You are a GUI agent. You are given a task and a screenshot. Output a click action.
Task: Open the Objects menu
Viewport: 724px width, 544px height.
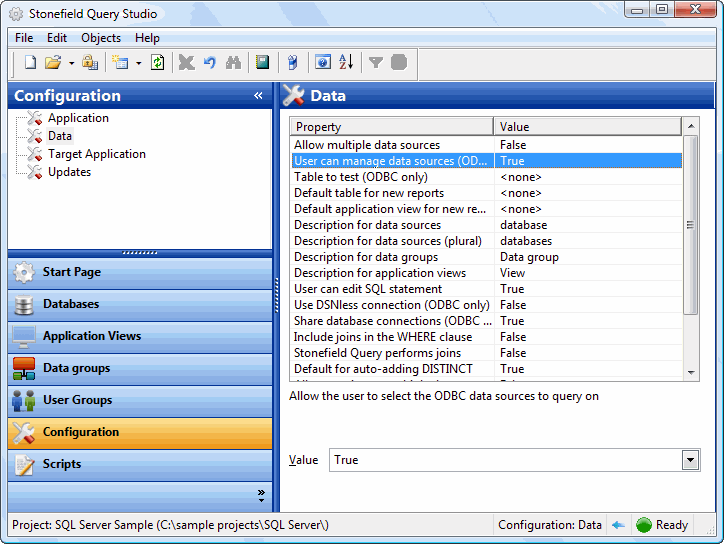[101, 38]
